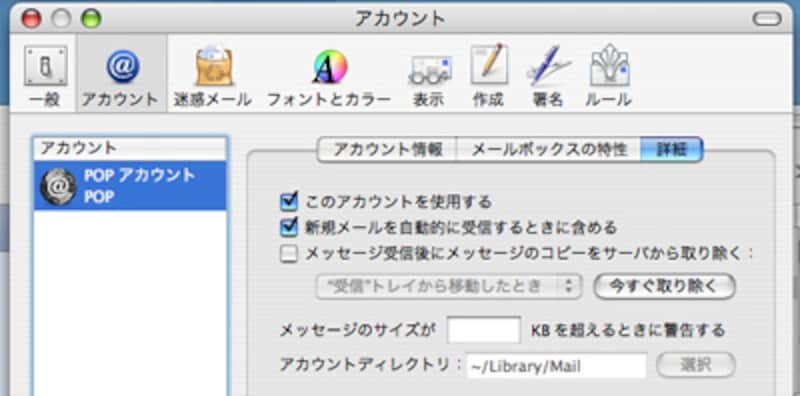Switch to the アカウント情報 tab
This screenshot has width=800, height=396.
click(x=387, y=150)
